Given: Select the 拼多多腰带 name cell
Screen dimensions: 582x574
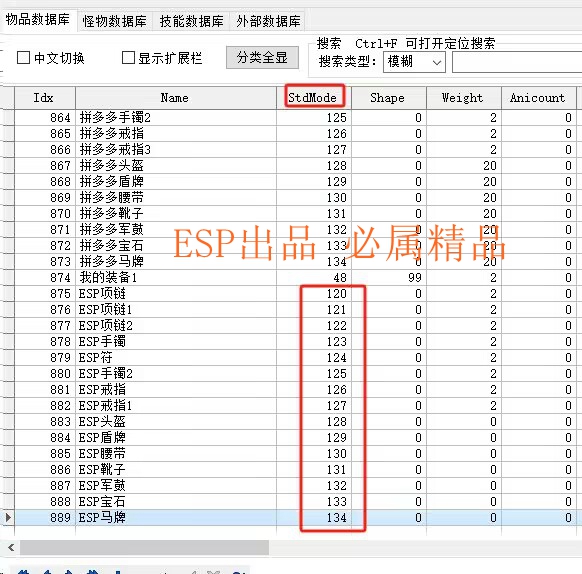Looking at the screenshot, I should pyautogui.click(x=176, y=198).
